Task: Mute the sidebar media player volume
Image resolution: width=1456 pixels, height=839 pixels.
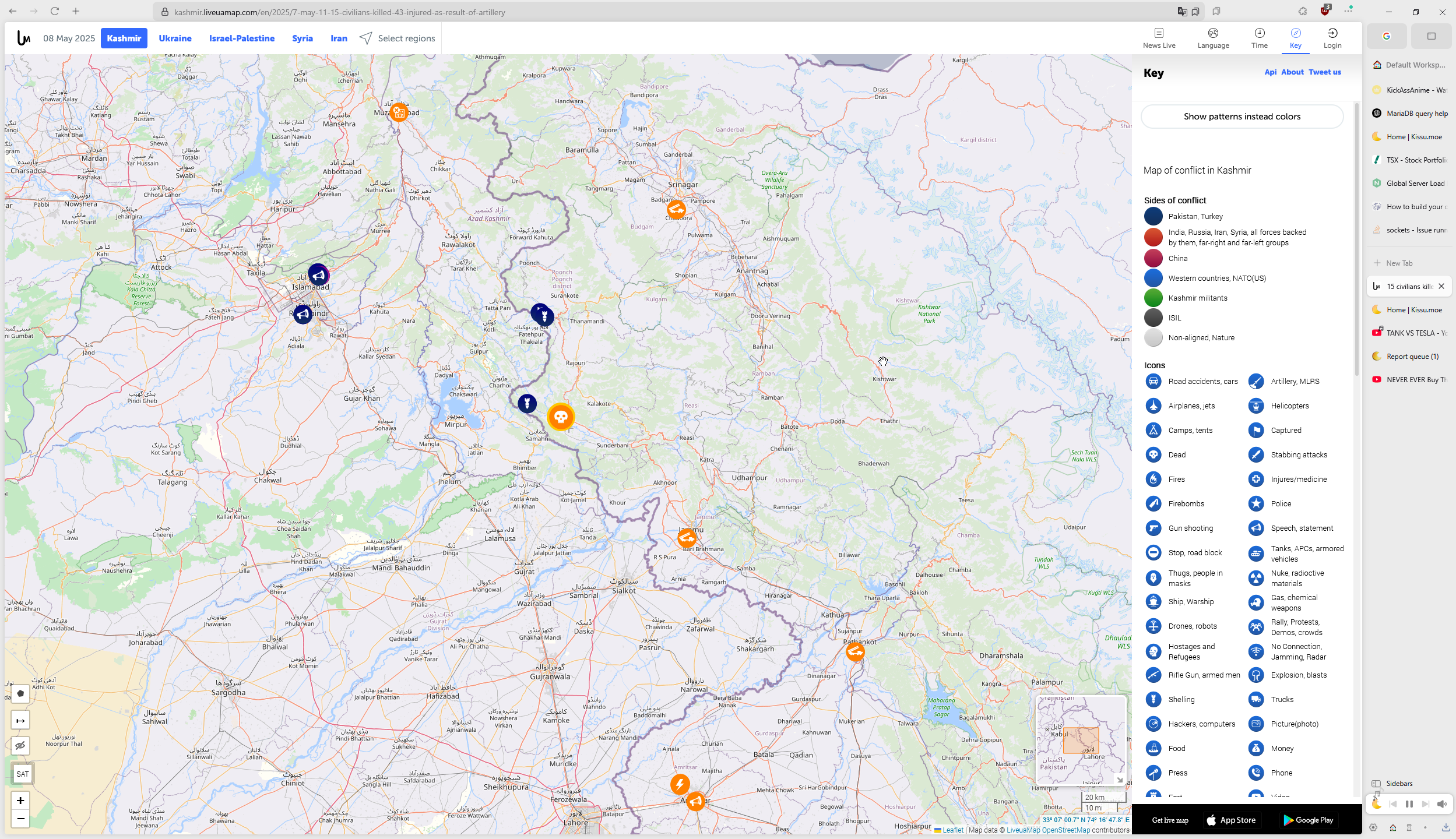Action: (x=1441, y=804)
